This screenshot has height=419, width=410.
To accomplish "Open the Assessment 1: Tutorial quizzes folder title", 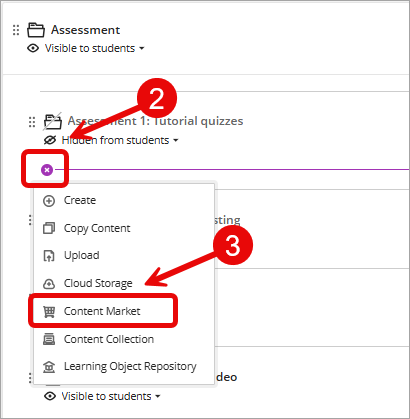I will (x=155, y=121).
